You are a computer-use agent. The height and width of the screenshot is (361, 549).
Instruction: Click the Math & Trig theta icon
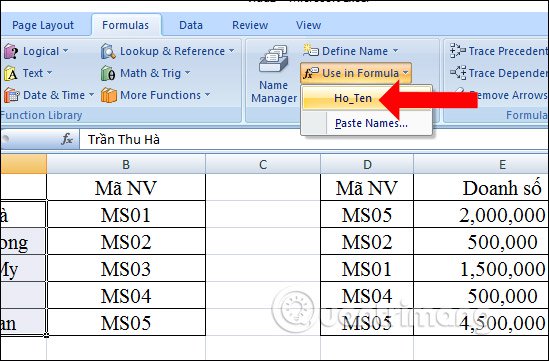(108, 74)
